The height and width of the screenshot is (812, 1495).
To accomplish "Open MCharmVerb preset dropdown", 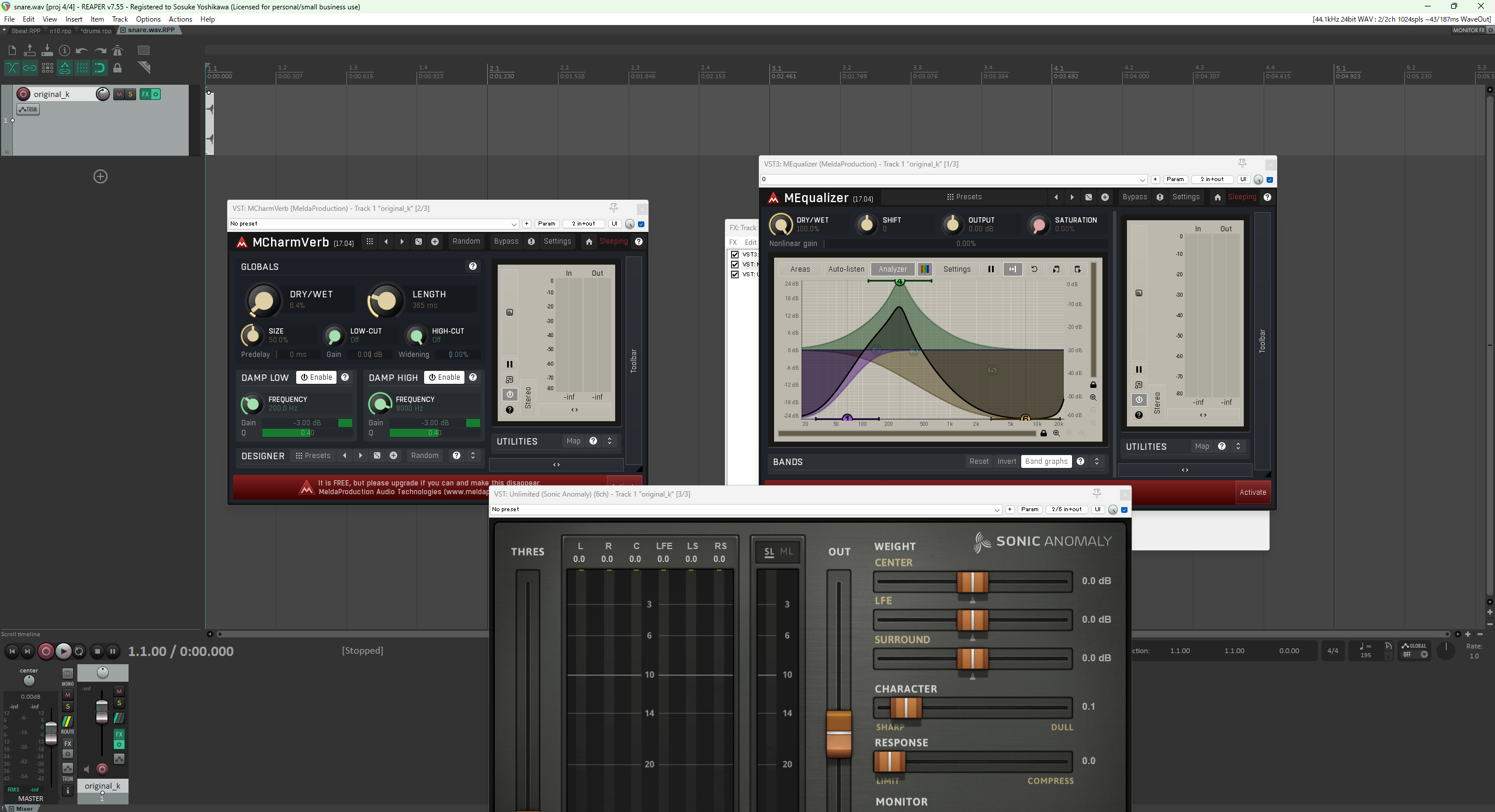I will coord(514,224).
